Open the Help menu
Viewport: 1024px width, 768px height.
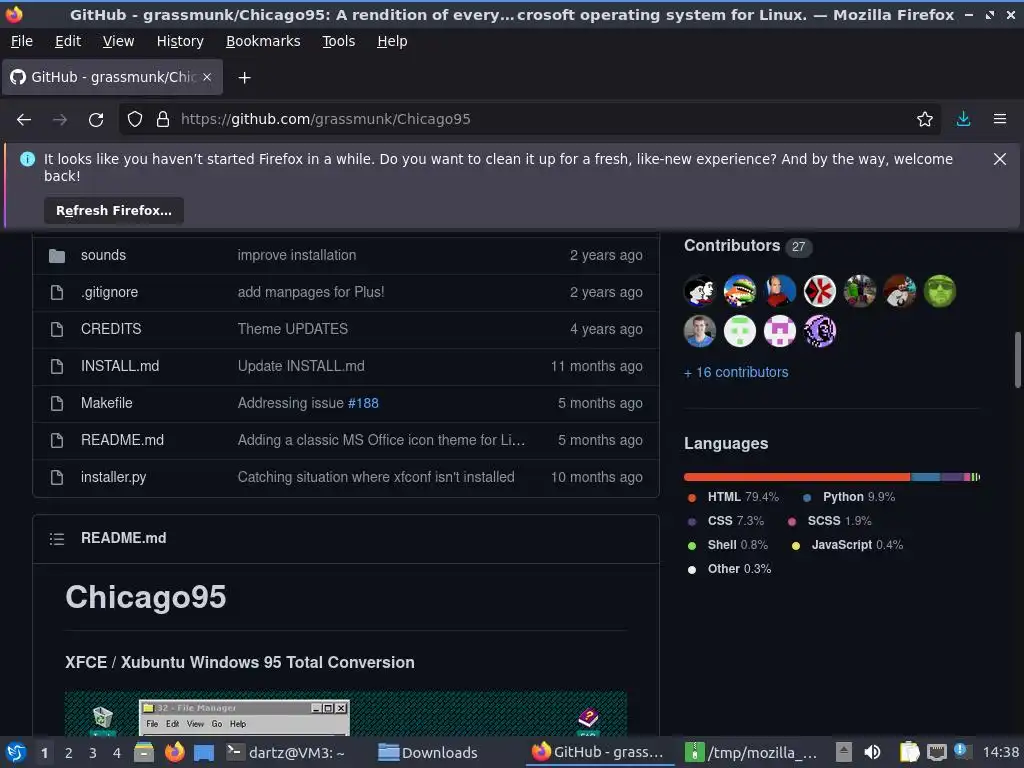(x=392, y=41)
